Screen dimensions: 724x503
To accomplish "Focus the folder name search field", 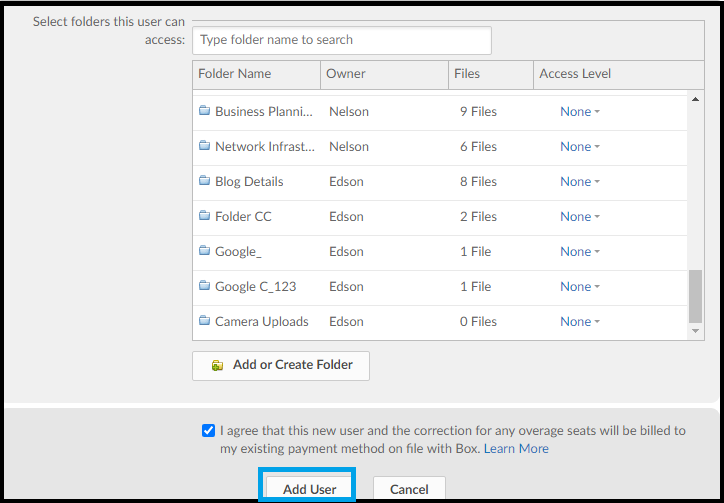I will pos(342,40).
